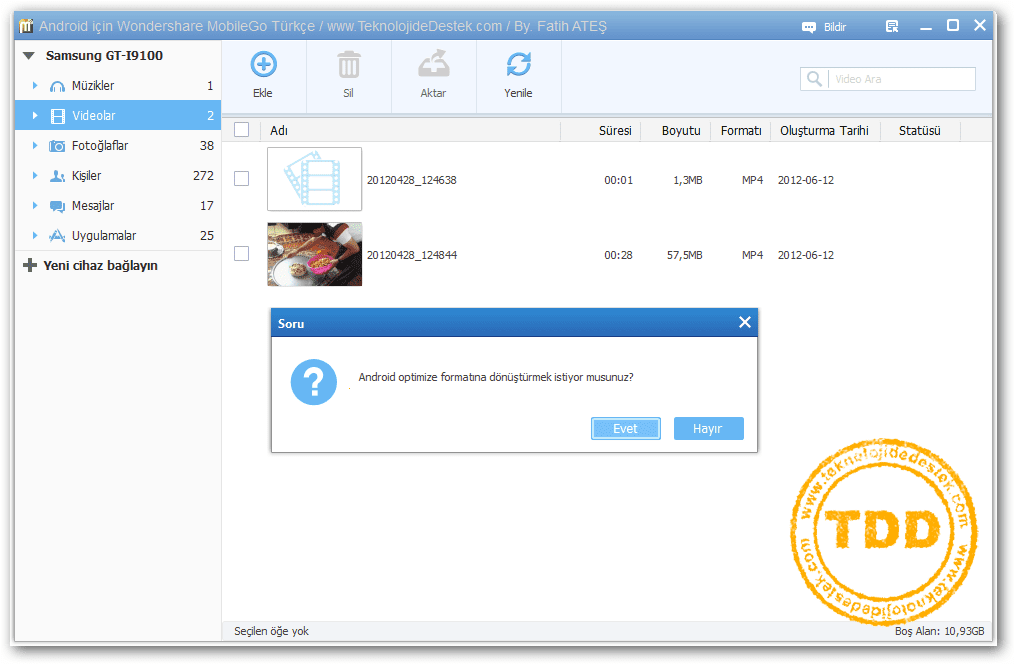Click the 00:28 duration value

click(618, 255)
